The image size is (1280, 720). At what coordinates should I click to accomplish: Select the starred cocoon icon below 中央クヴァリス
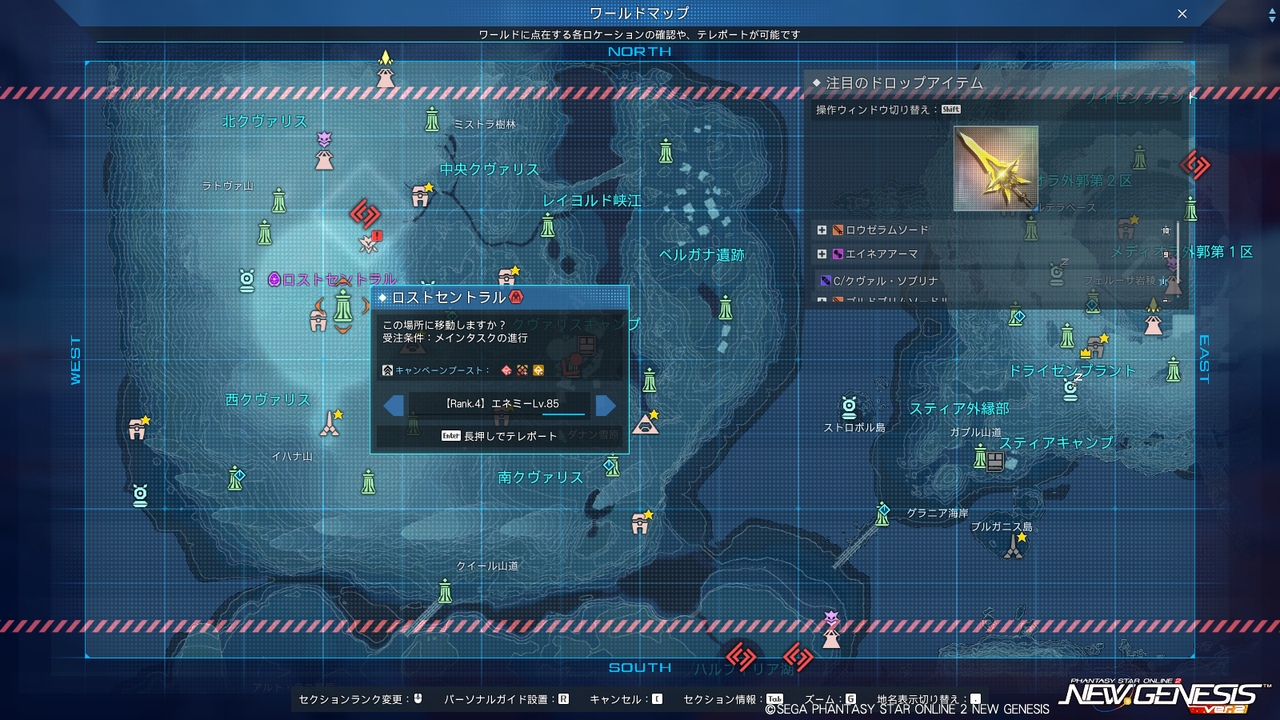422,194
